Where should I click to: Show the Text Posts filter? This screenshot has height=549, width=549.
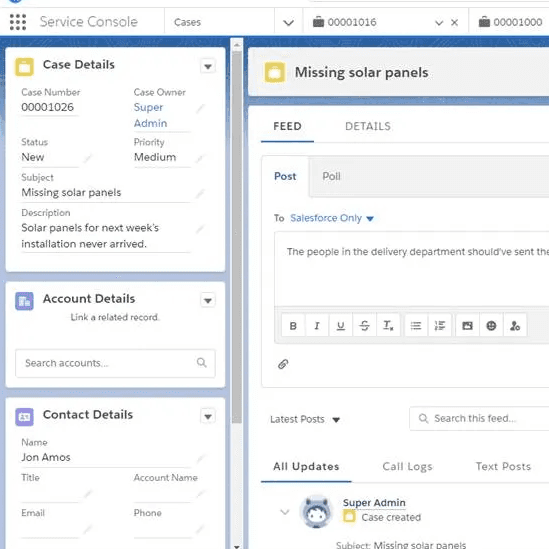(x=503, y=466)
